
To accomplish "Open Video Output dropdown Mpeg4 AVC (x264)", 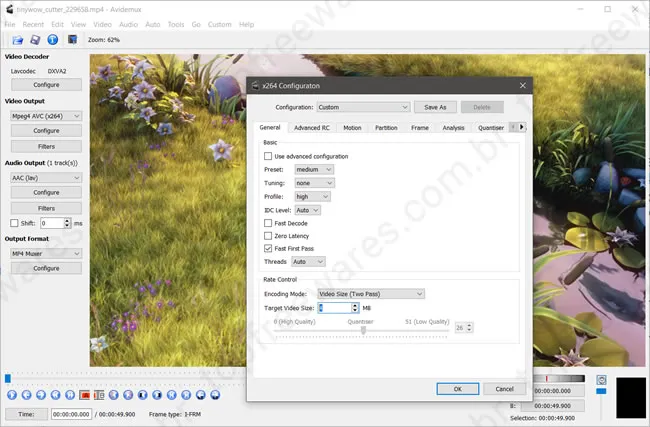I will tap(46, 116).
